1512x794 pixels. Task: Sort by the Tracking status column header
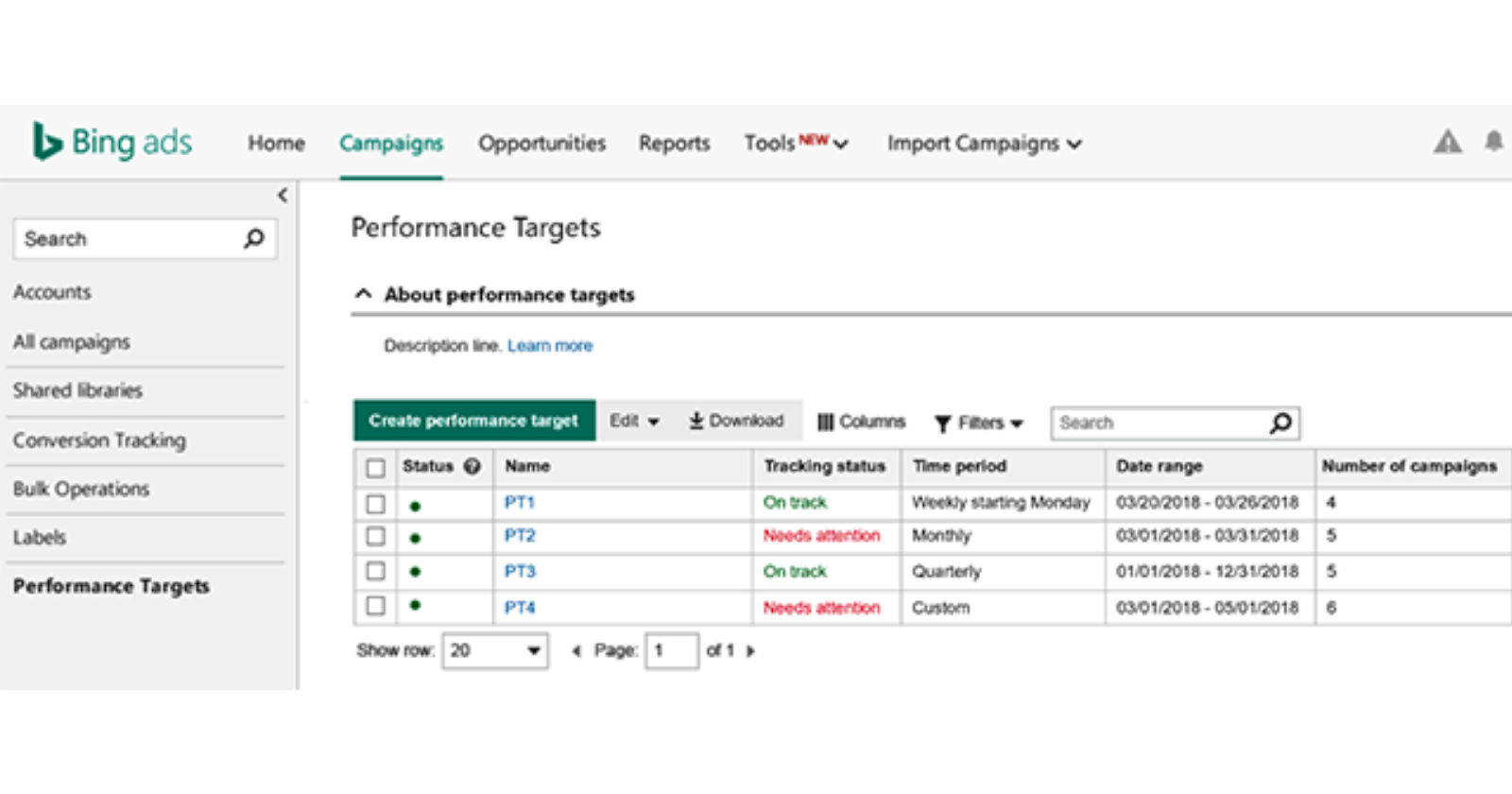tap(825, 466)
